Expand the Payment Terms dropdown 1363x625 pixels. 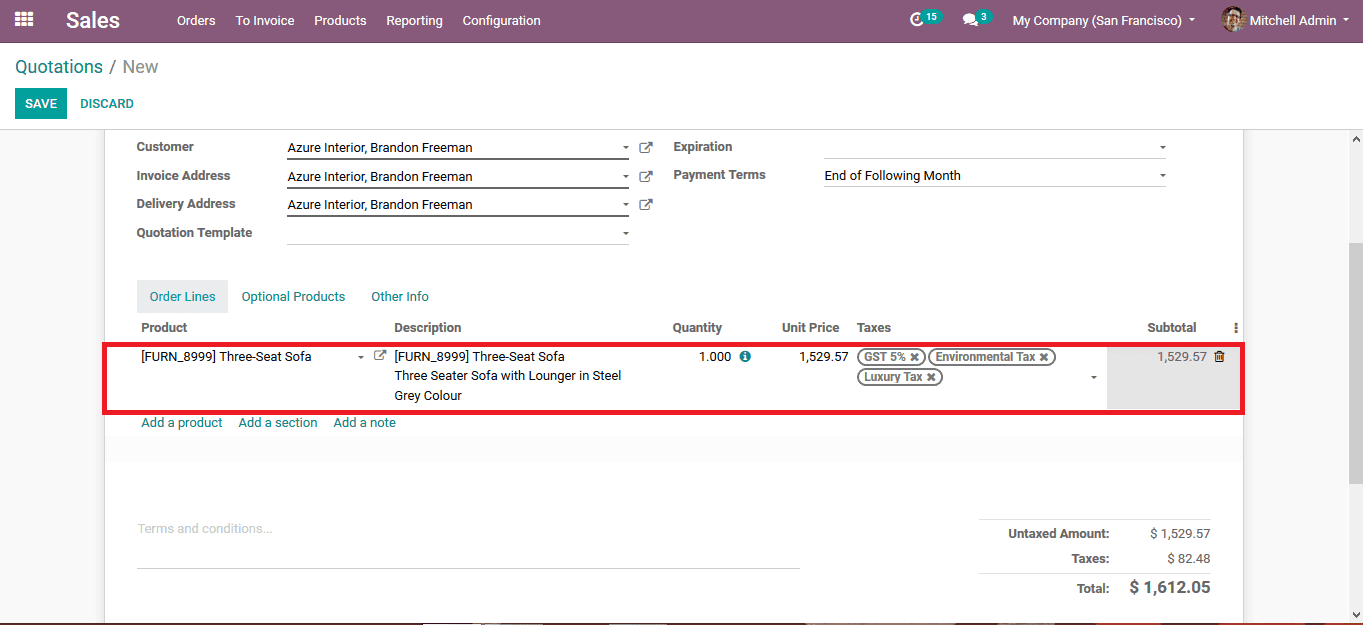1162,176
